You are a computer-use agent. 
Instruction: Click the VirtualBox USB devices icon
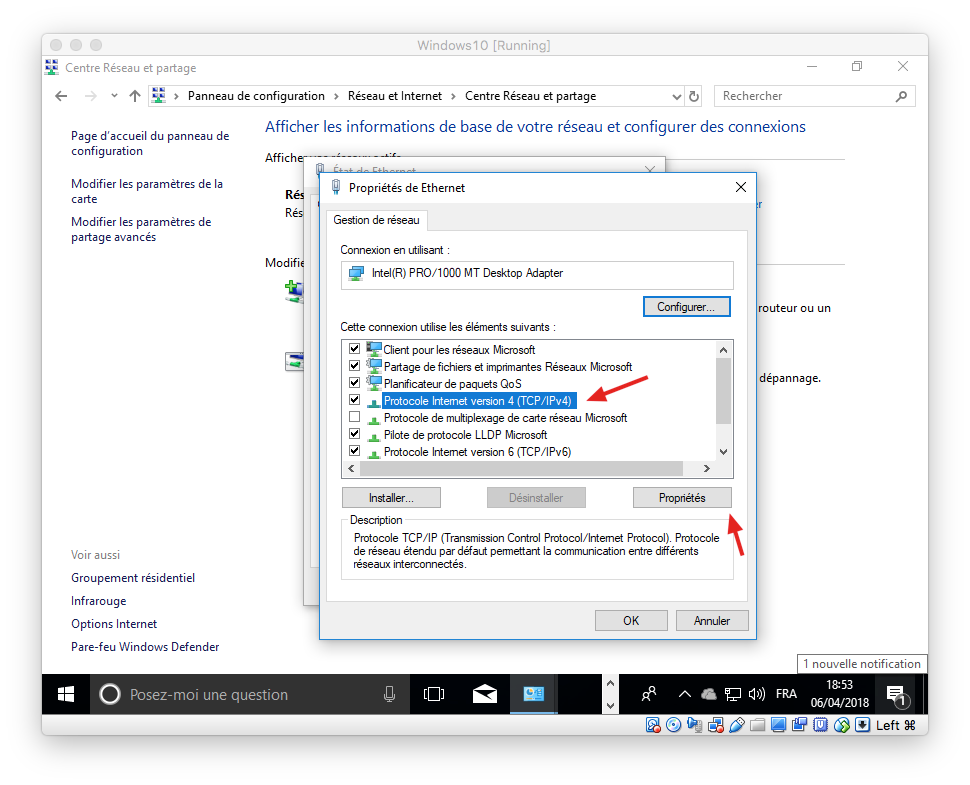(737, 725)
